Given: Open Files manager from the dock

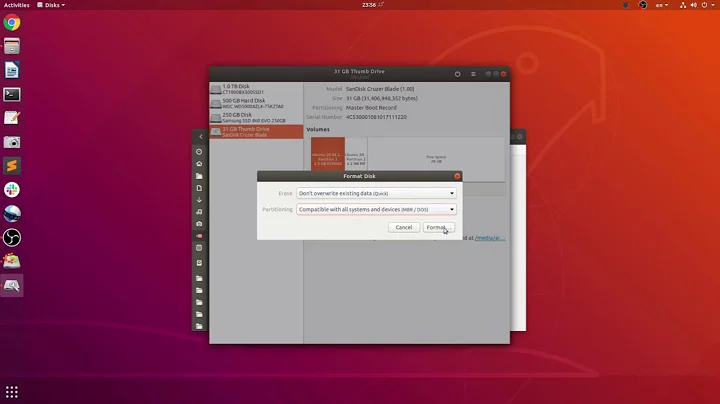Looking at the screenshot, I should 12,46.
